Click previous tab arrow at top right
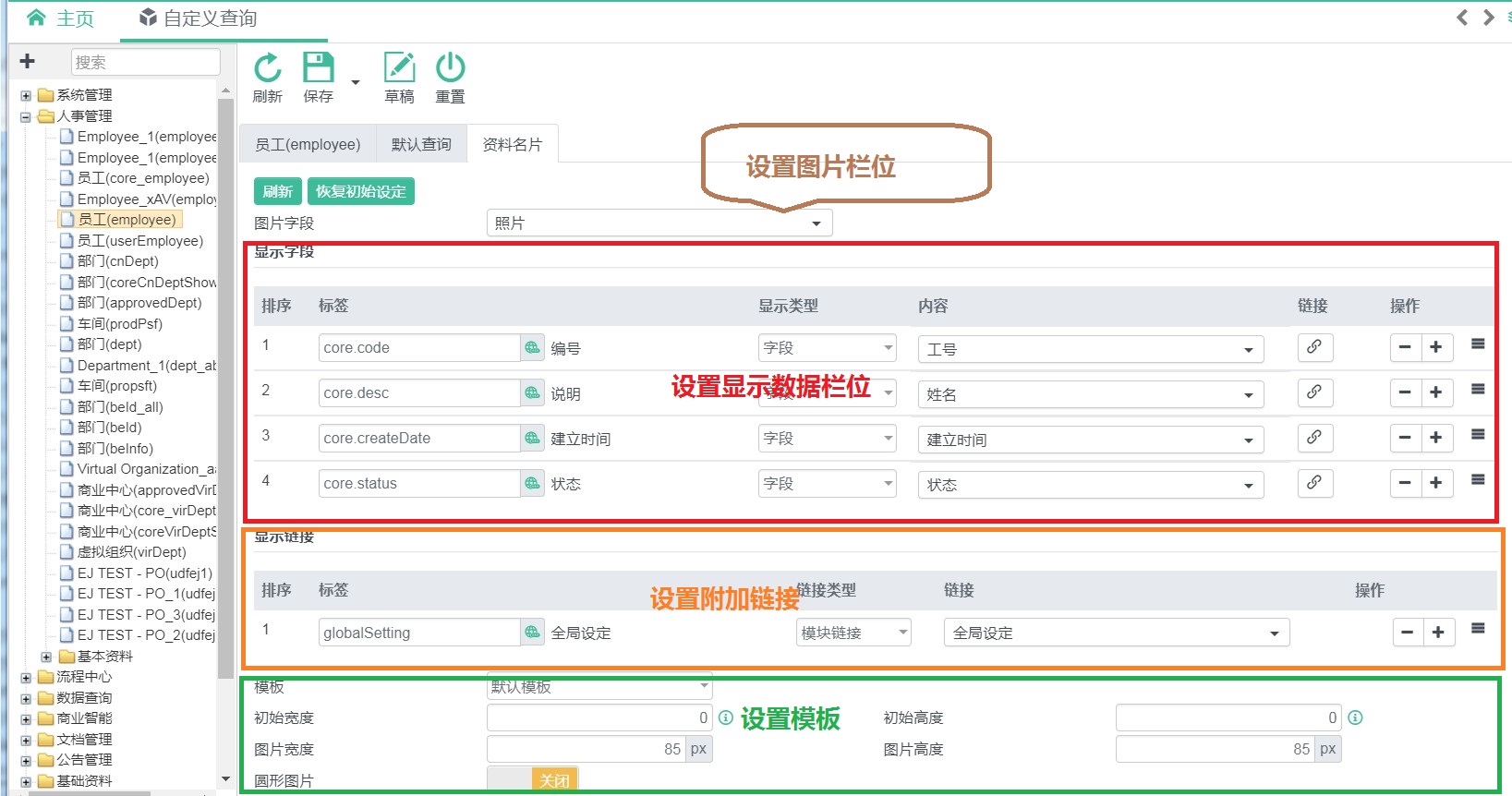The width and height of the screenshot is (1512, 796). [1462, 18]
